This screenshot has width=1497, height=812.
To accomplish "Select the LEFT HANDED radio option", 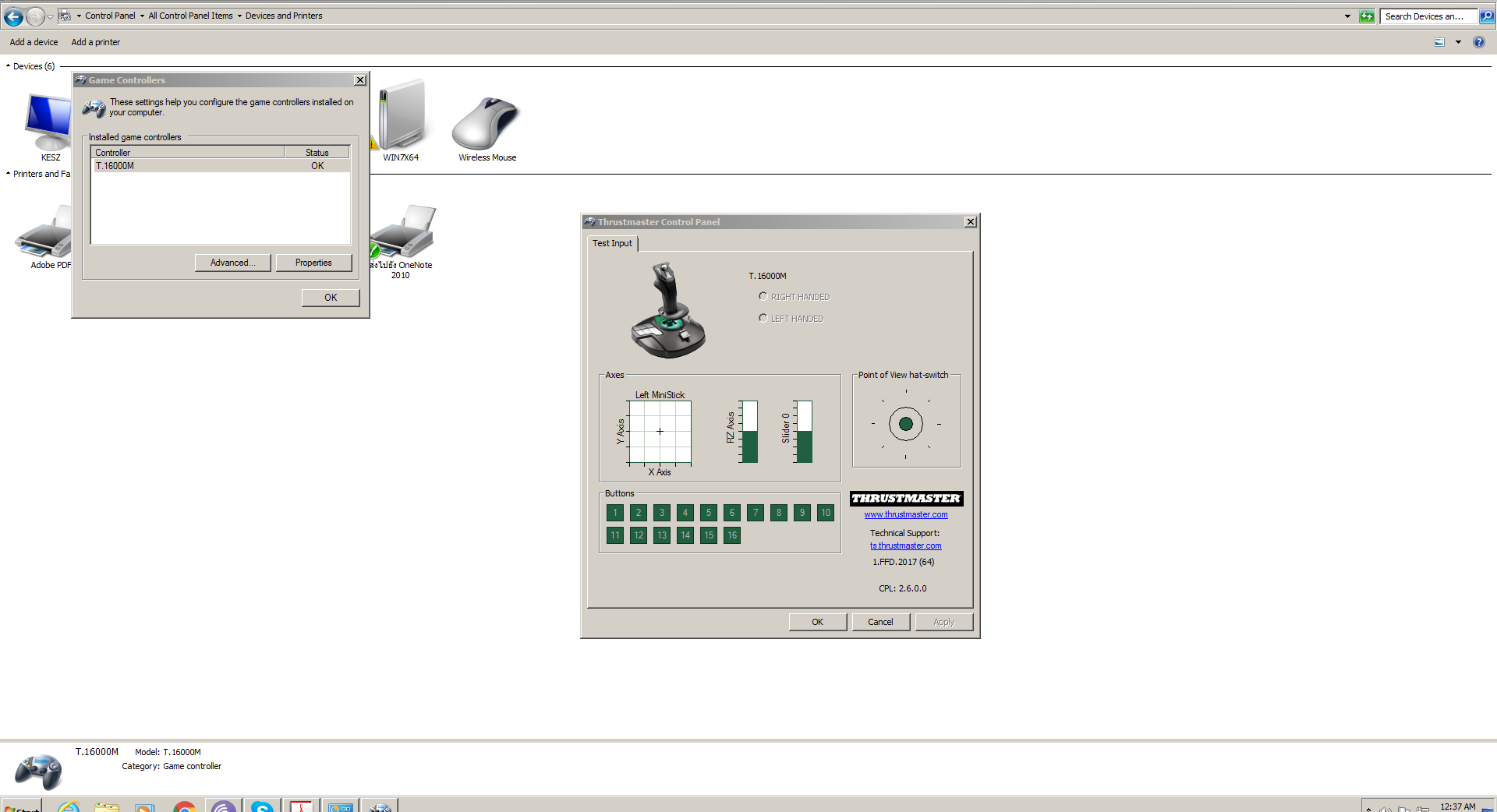I will click(x=763, y=318).
